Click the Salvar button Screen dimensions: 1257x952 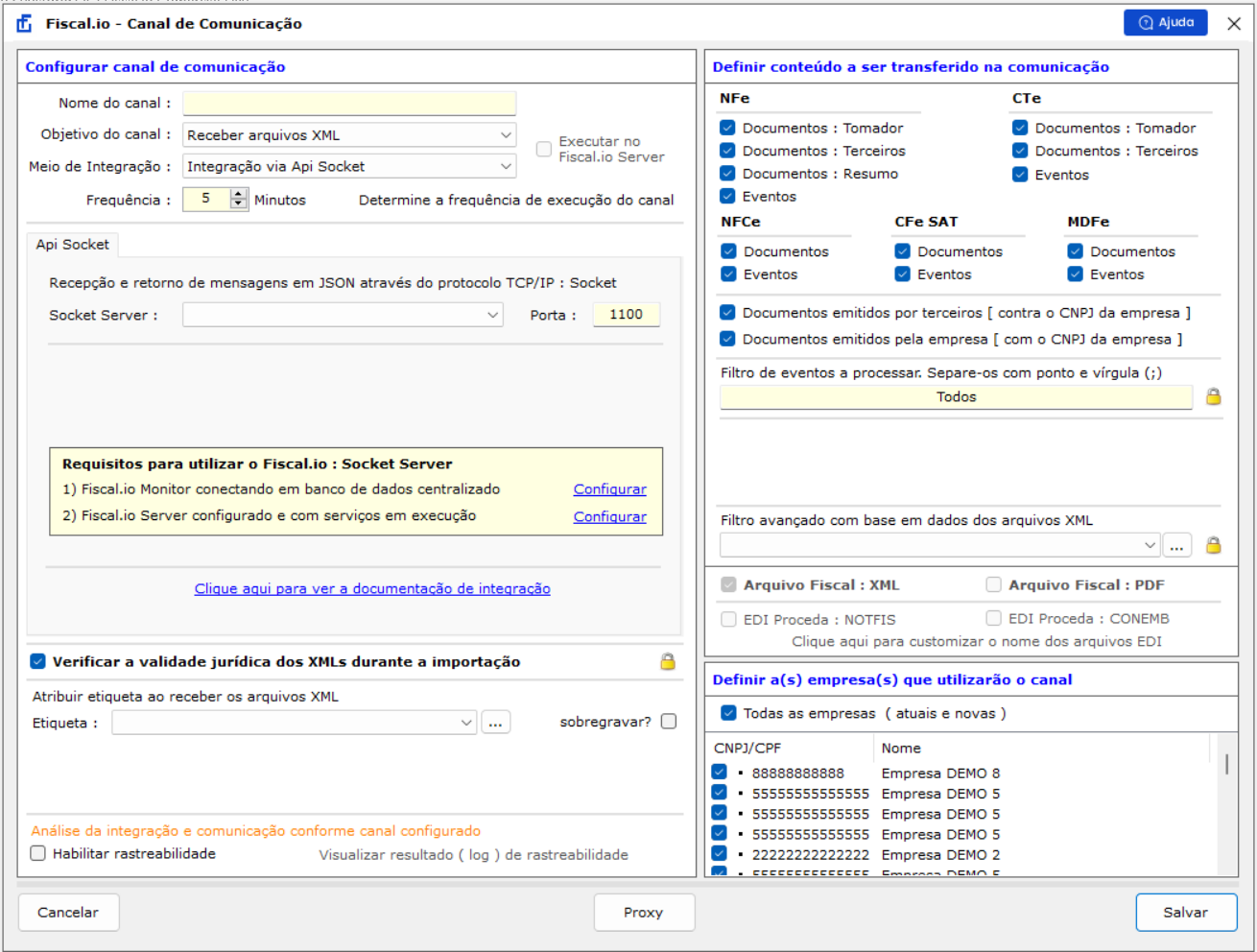coord(1185,913)
